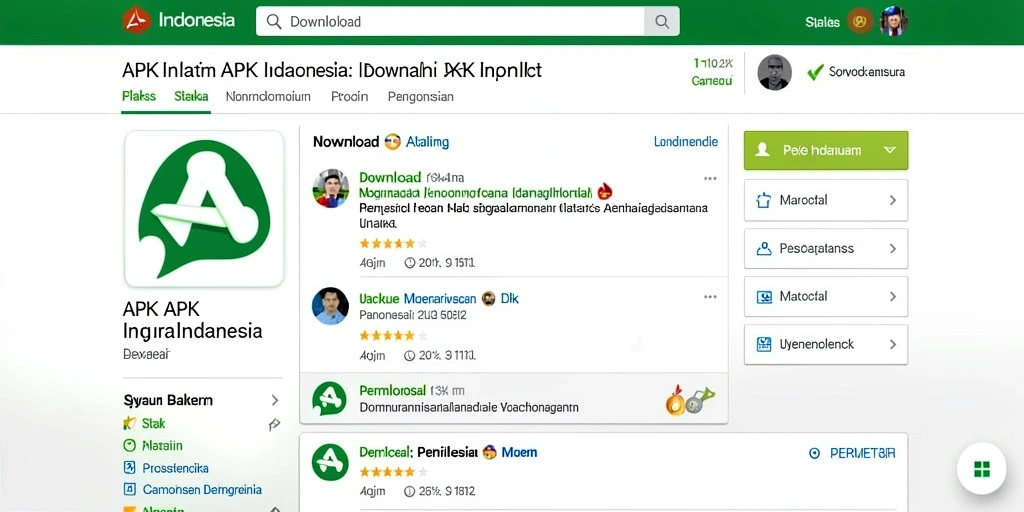This screenshot has height=512, width=1024.
Task: Click the orange round badge icon in the header
Action: tap(860, 22)
